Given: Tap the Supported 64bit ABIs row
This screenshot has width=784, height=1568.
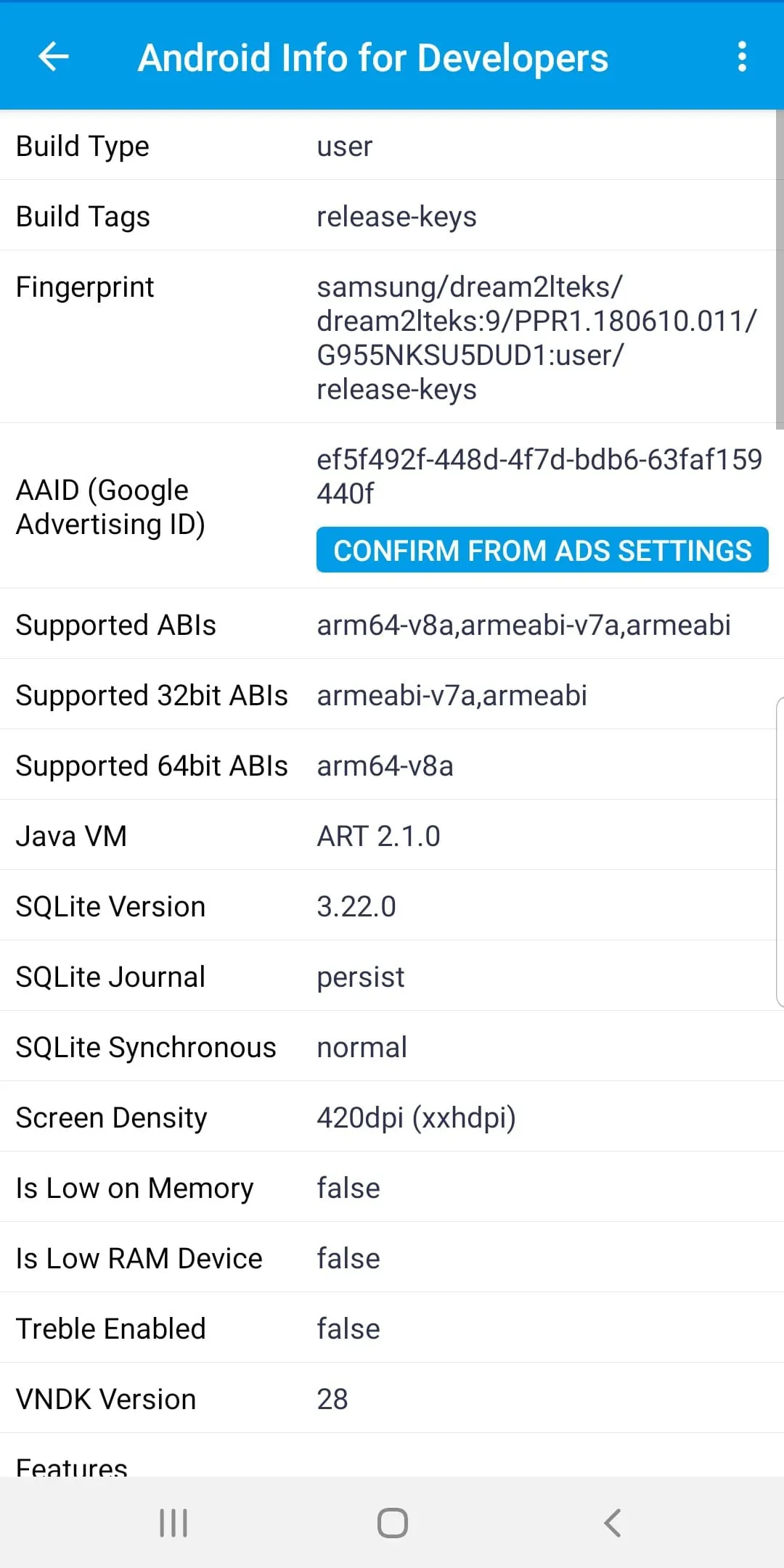Looking at the screenshot, I should (392, 765).
